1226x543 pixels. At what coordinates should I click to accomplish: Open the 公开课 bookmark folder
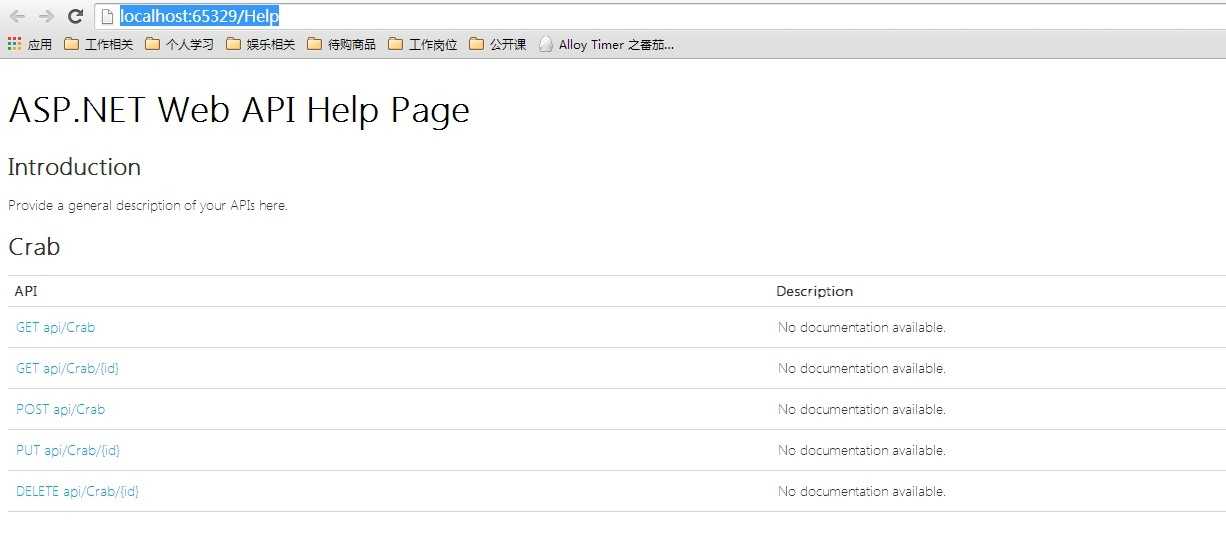pos(497,44)
